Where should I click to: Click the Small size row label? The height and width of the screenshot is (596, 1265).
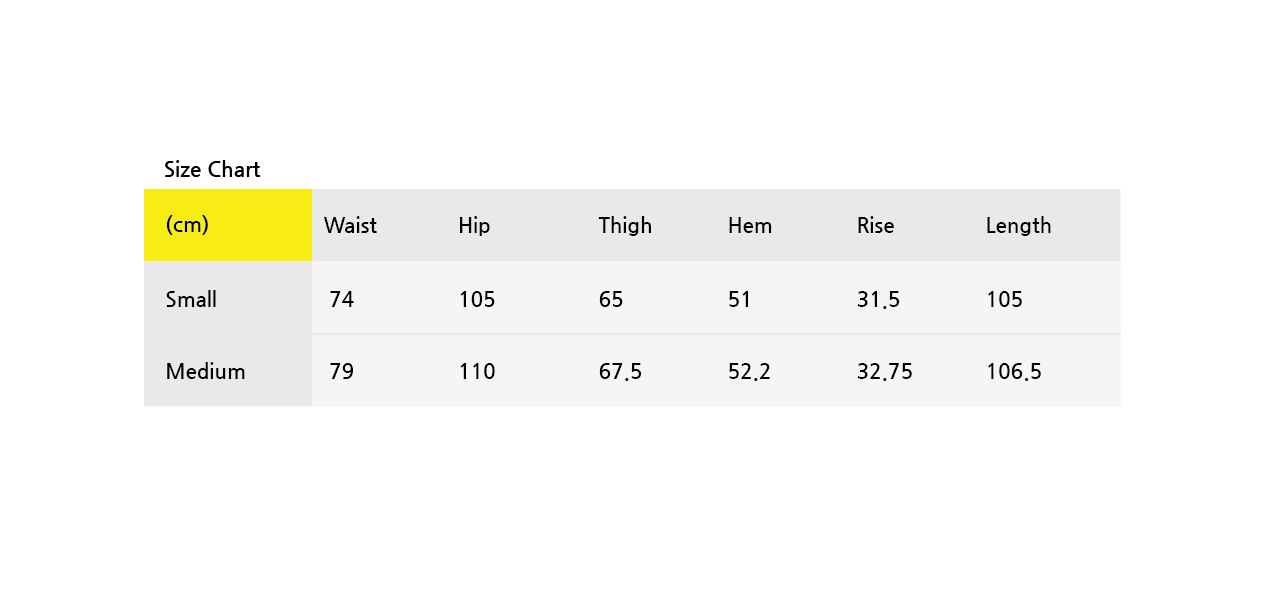(191, 299)
